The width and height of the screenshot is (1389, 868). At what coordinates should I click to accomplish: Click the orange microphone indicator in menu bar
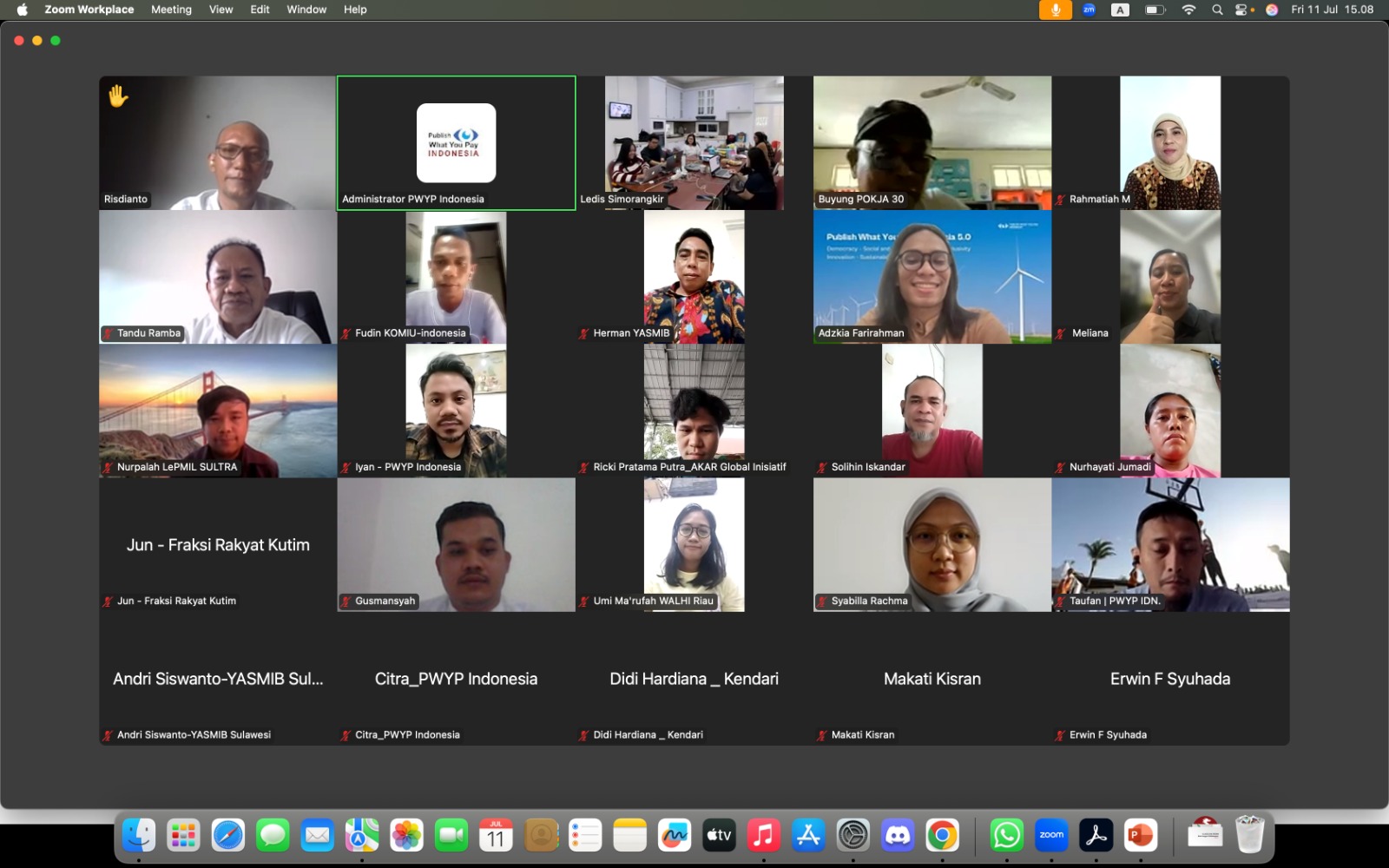(1055, 10)
